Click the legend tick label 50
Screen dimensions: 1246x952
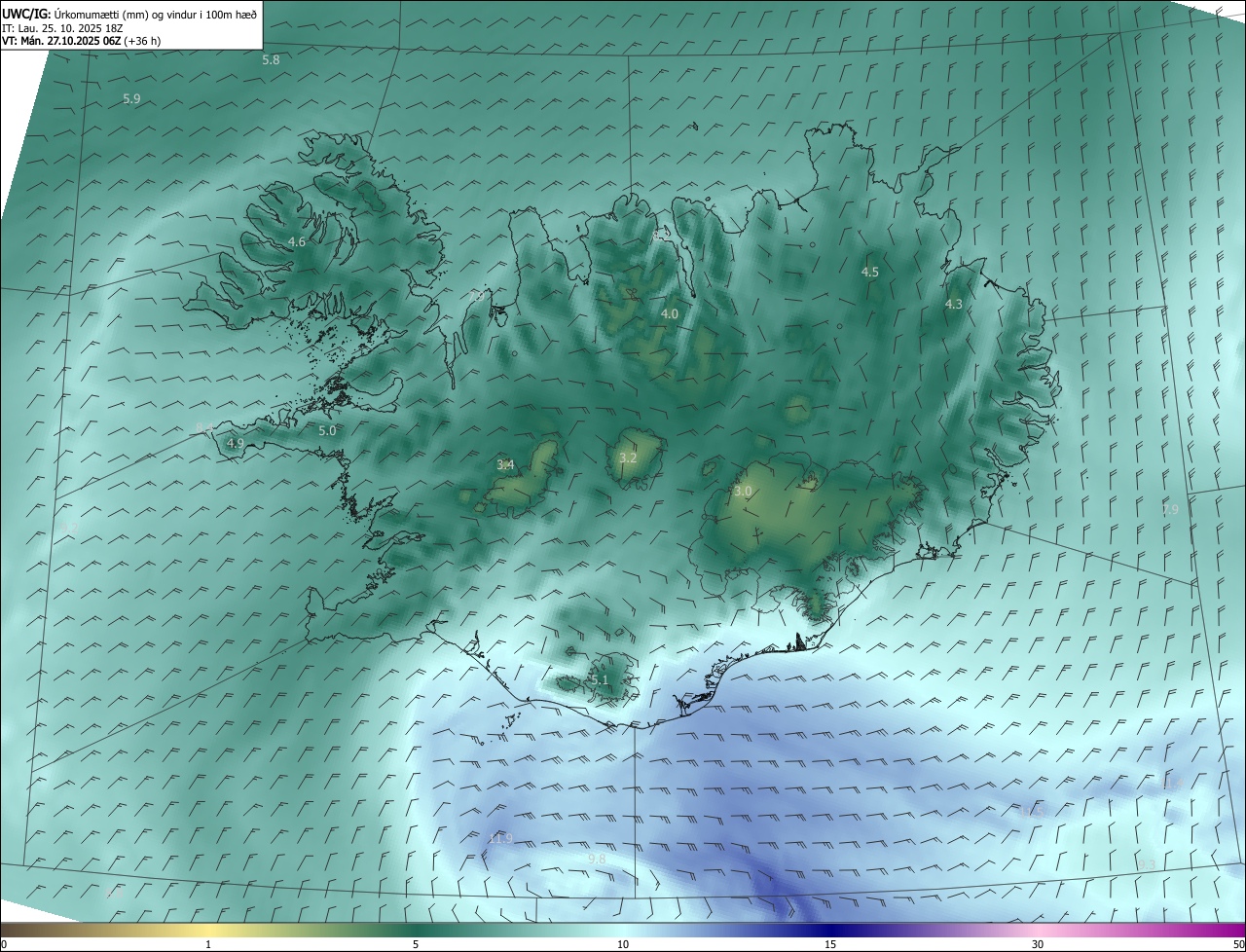click(1238, 945)
